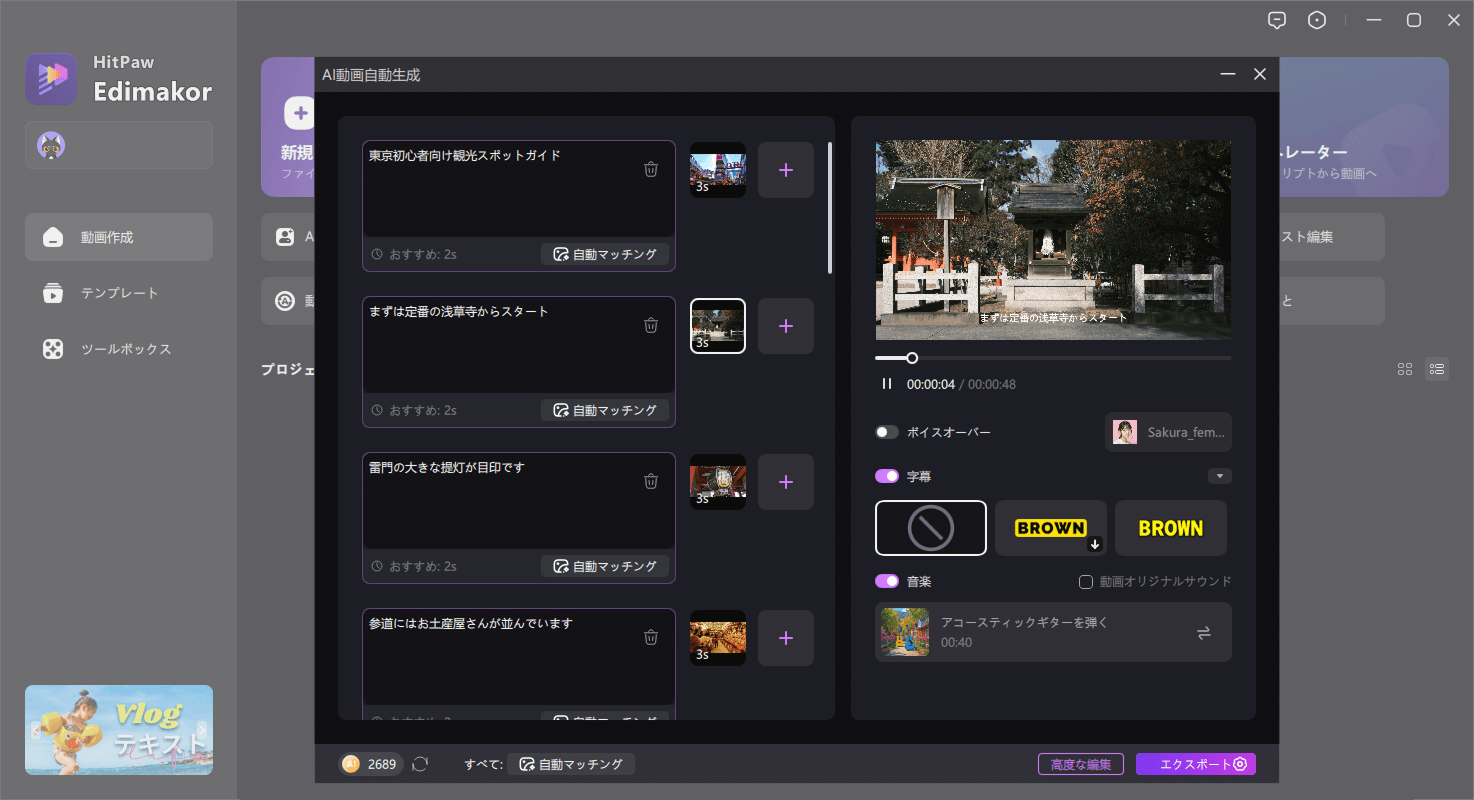Viewport: 1474px width, 800px height.
Task: Click 自動マッチング for the 雷門 scene
Action: pos(605,566)
